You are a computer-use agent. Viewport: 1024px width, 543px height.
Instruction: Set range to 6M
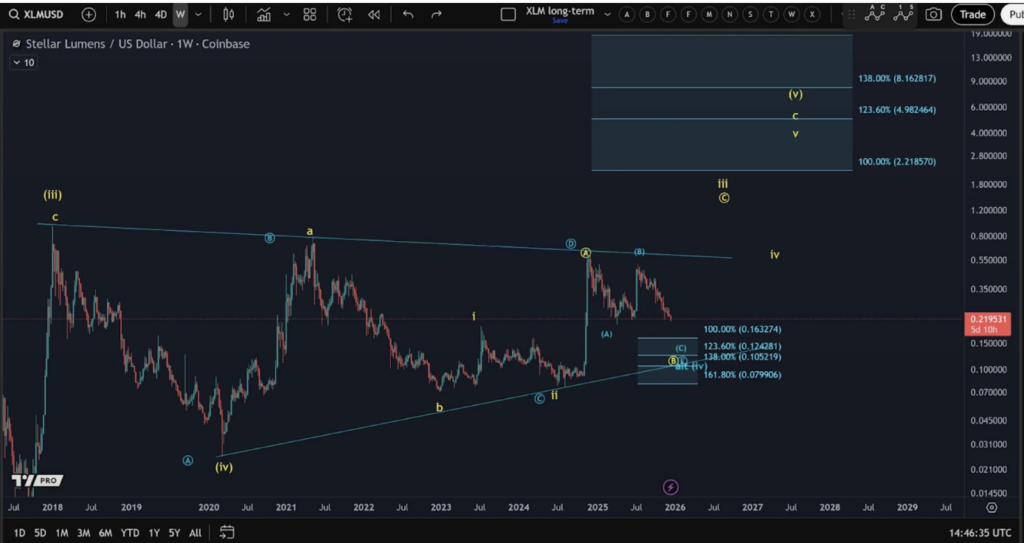pyautogui.click(x=105, y=533)
